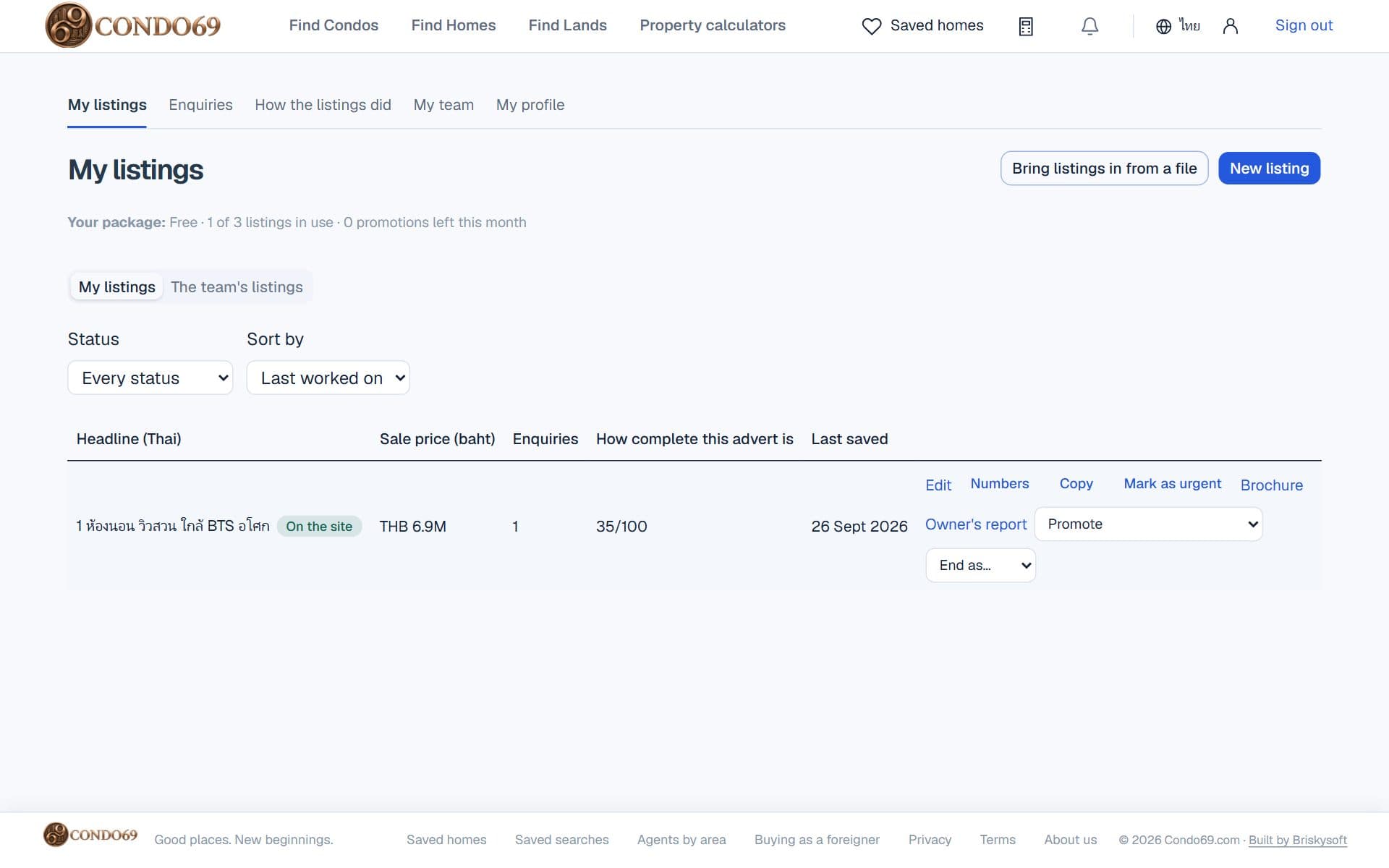Click the New listing button
Viewport: 1389px width, 868px height.
[1269, 169]
